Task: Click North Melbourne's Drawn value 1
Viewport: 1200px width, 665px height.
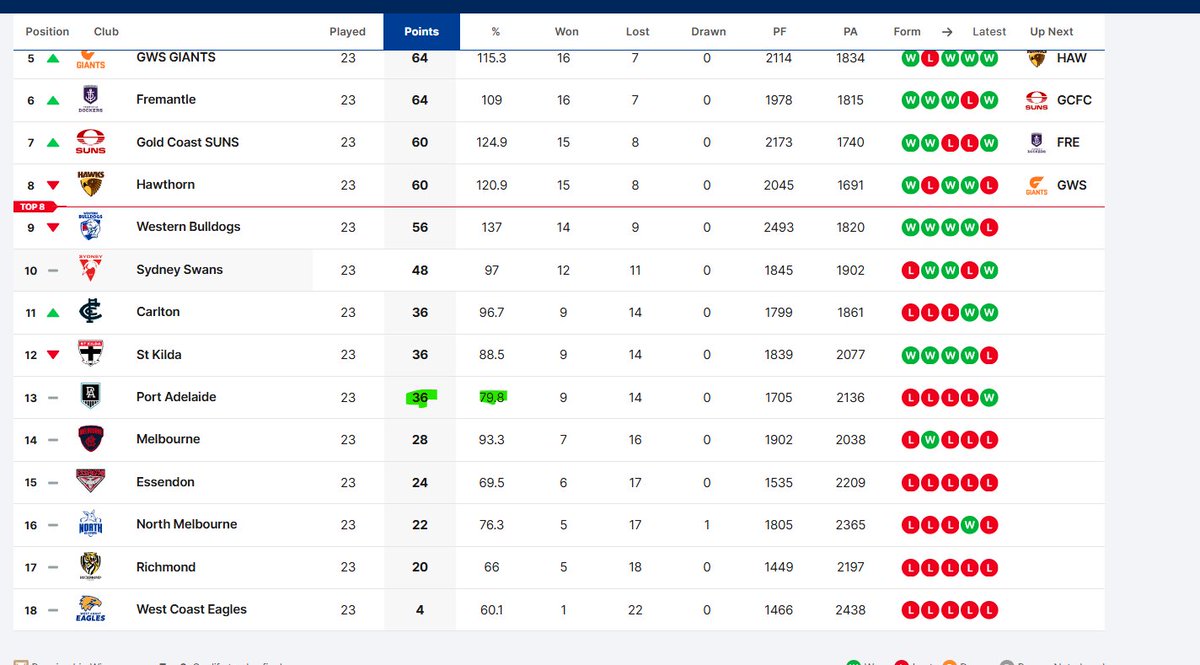Action: 707,524
